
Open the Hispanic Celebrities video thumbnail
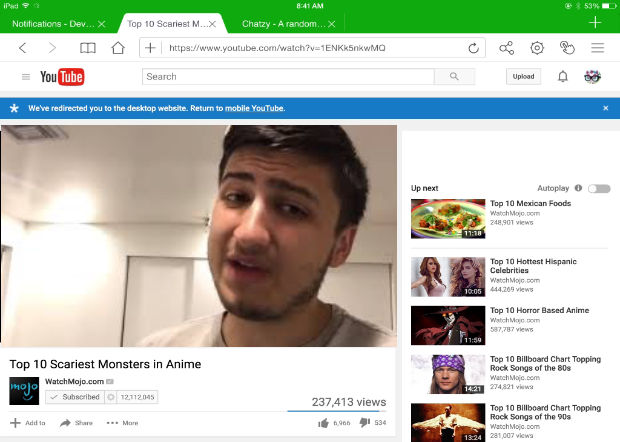coord(448,277)
